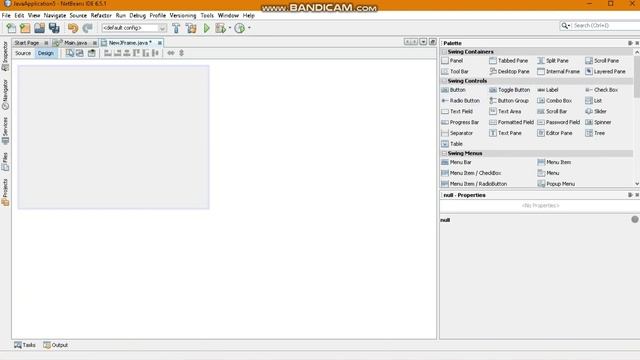Open the Versioning menu
Image resolution: width=640 pixels, height=360 pixels.
point(183,16)
